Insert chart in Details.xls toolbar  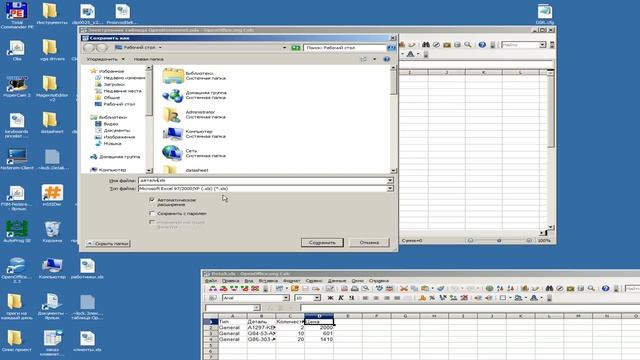point(525,288)
